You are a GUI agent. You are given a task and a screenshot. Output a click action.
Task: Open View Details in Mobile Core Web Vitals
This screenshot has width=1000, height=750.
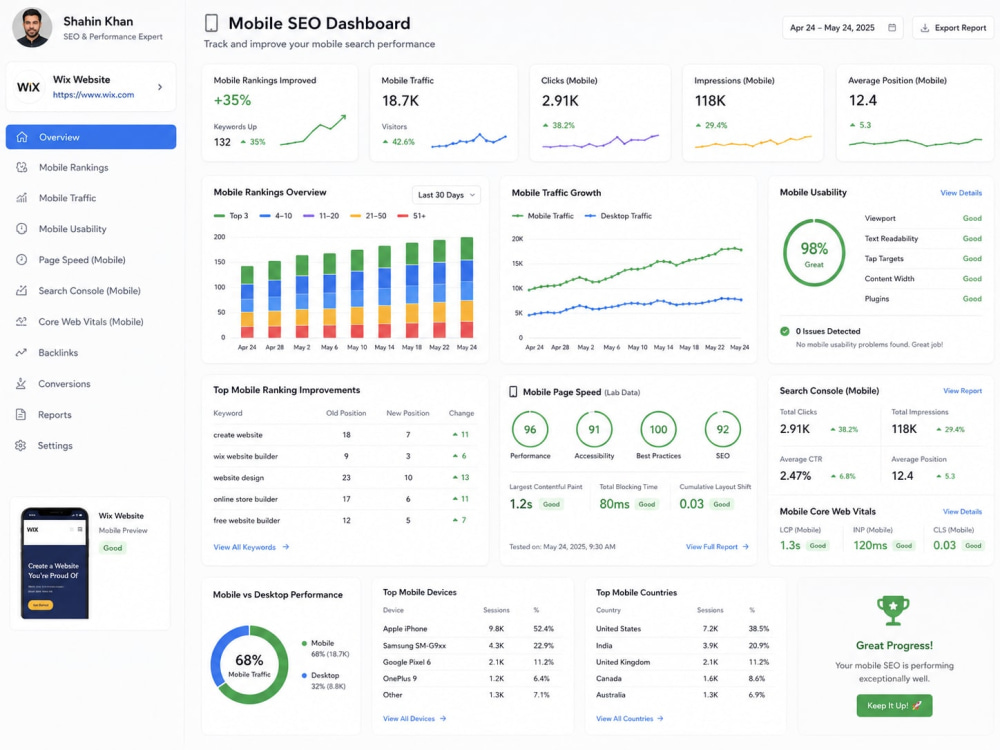(x=962, y=511)
